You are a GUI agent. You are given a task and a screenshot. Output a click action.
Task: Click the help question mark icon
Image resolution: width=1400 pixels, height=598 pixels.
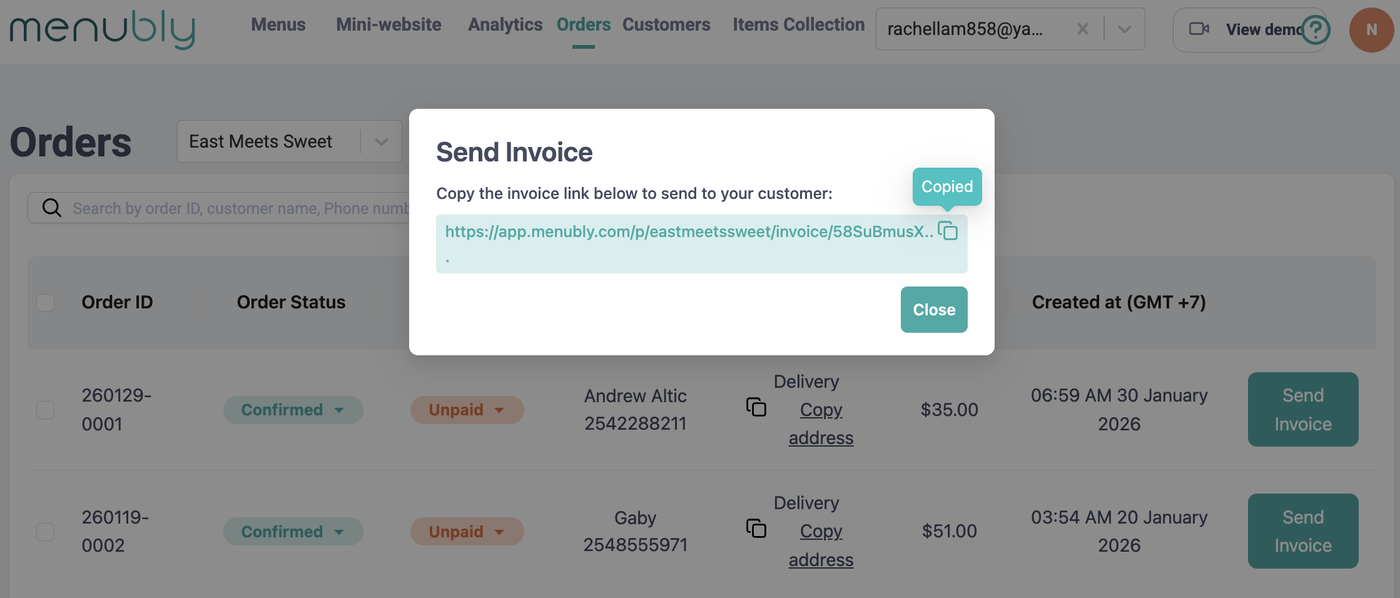1316,30
